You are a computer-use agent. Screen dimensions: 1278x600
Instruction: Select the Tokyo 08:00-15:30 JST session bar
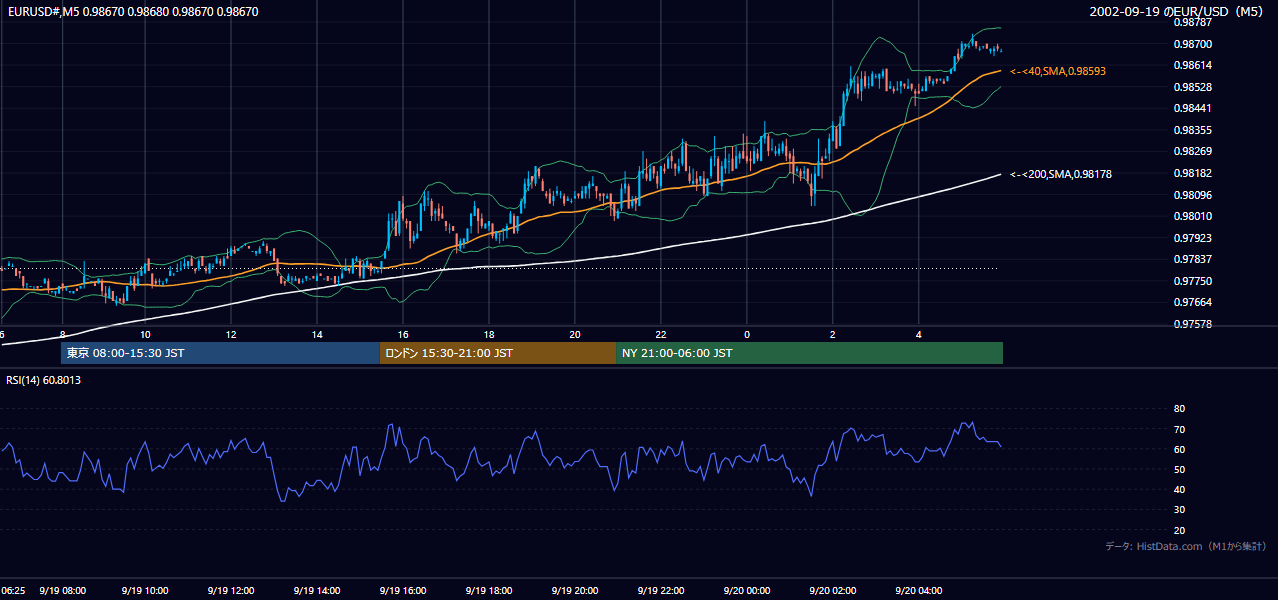pyautogui.click(x=220, y=353)
